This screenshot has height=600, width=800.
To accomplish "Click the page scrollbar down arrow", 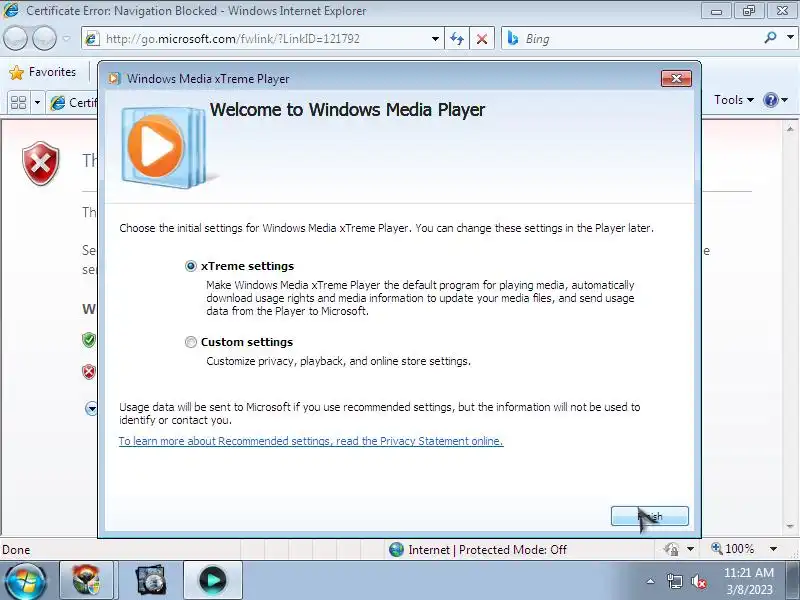I will click(x=790, y=526).
